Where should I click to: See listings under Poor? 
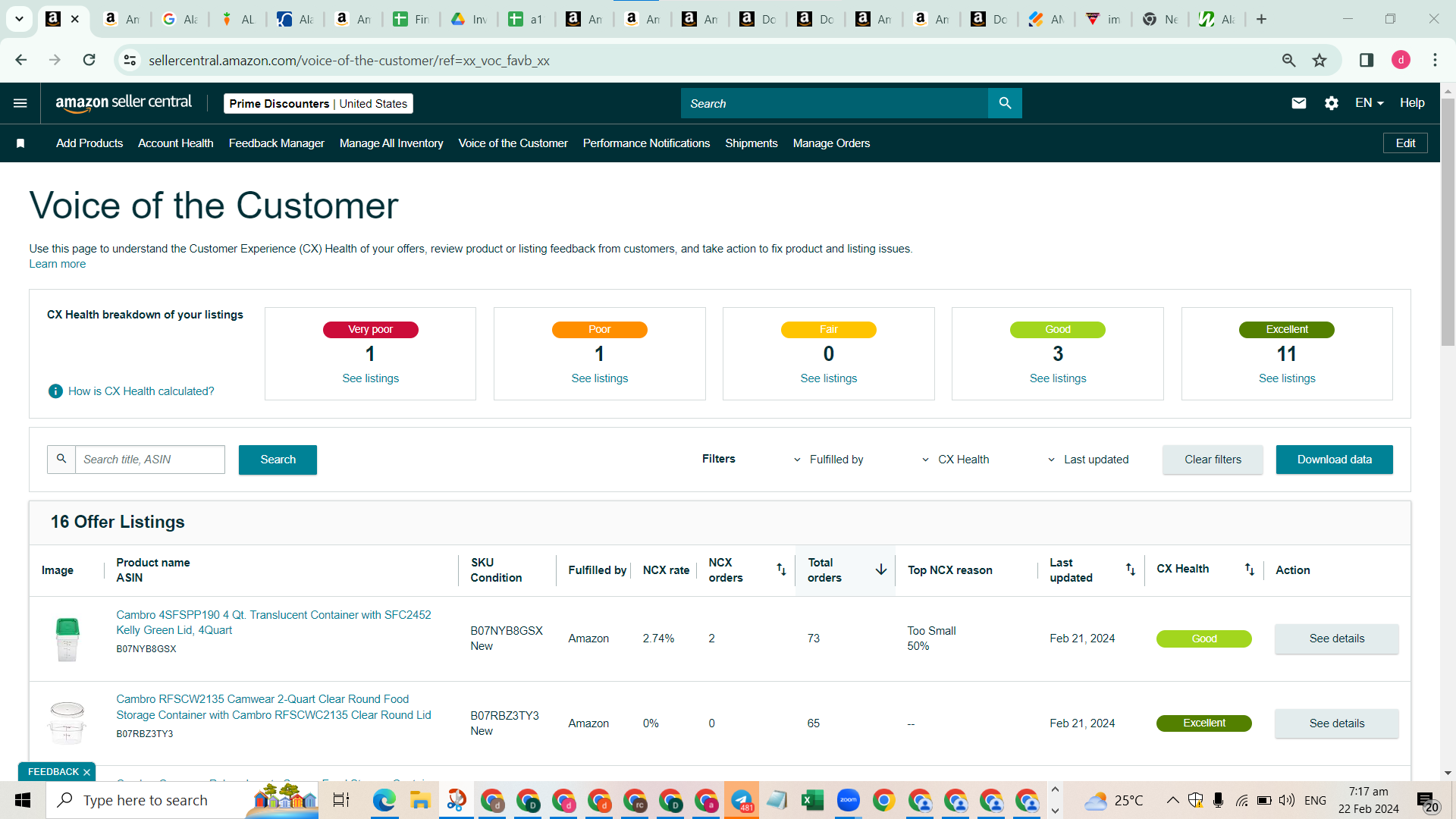tap(600, 378)
